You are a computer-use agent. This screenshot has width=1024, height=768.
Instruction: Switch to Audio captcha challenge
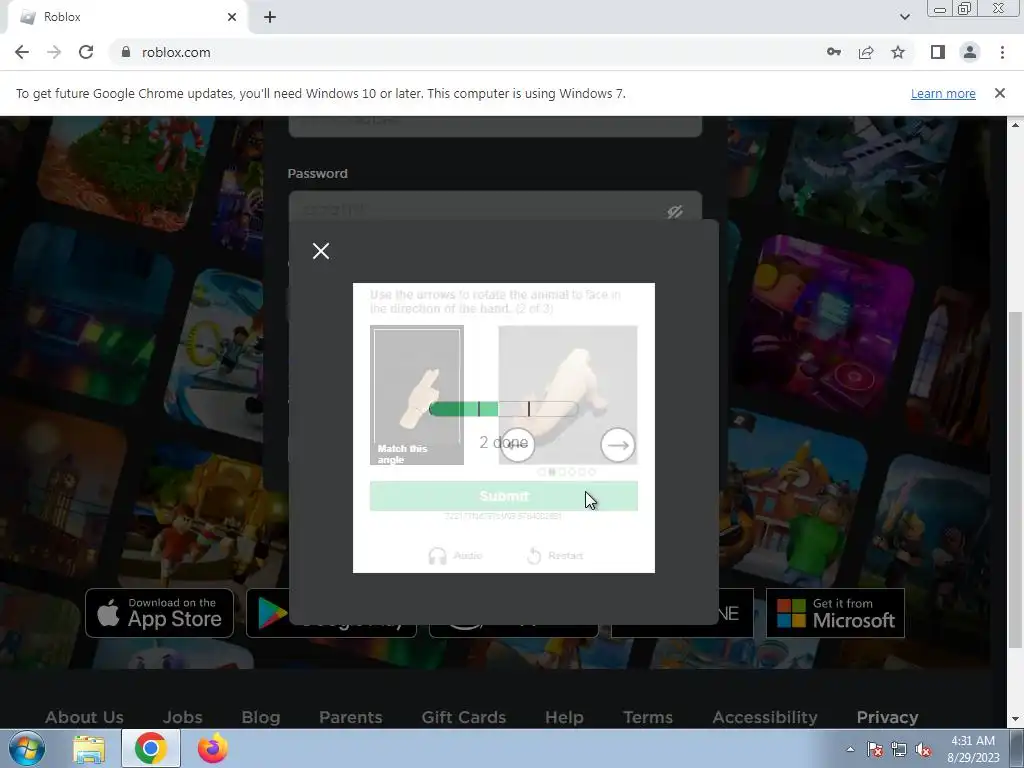pos(455,556)
